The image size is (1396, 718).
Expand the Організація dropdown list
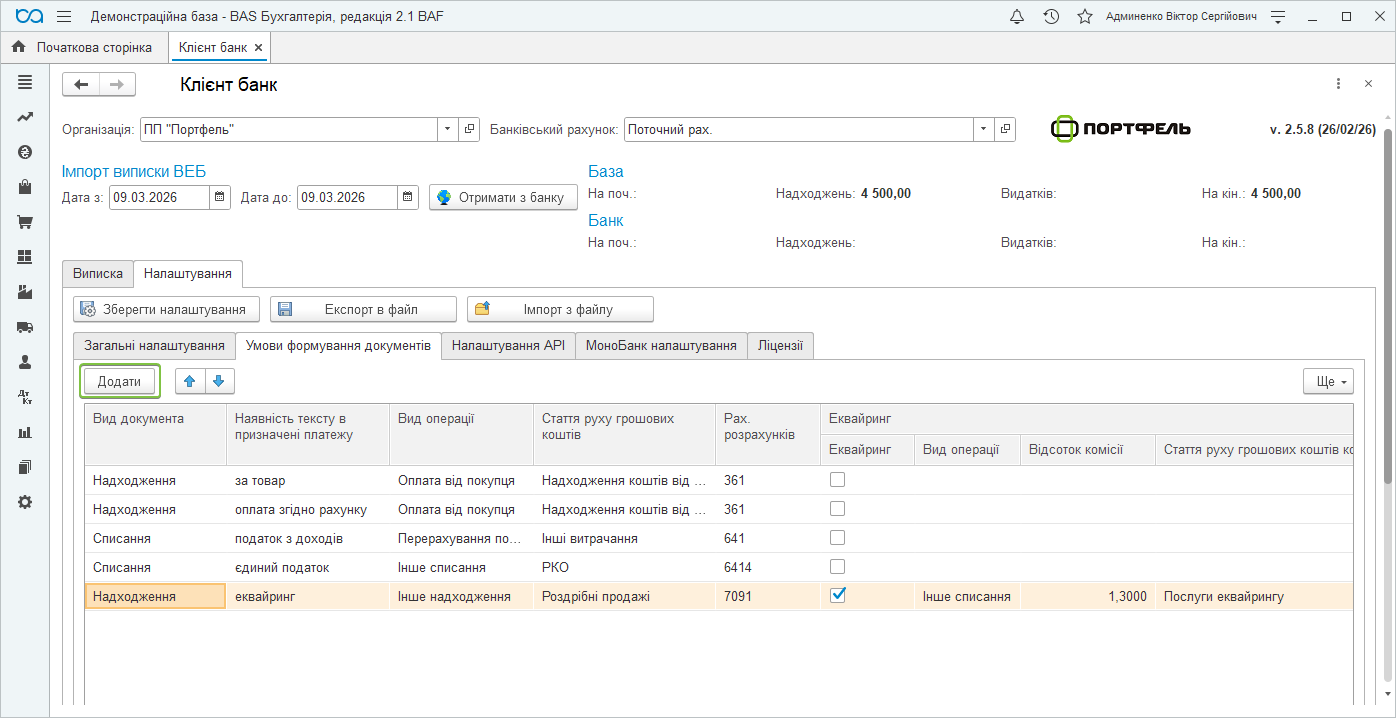447,130
